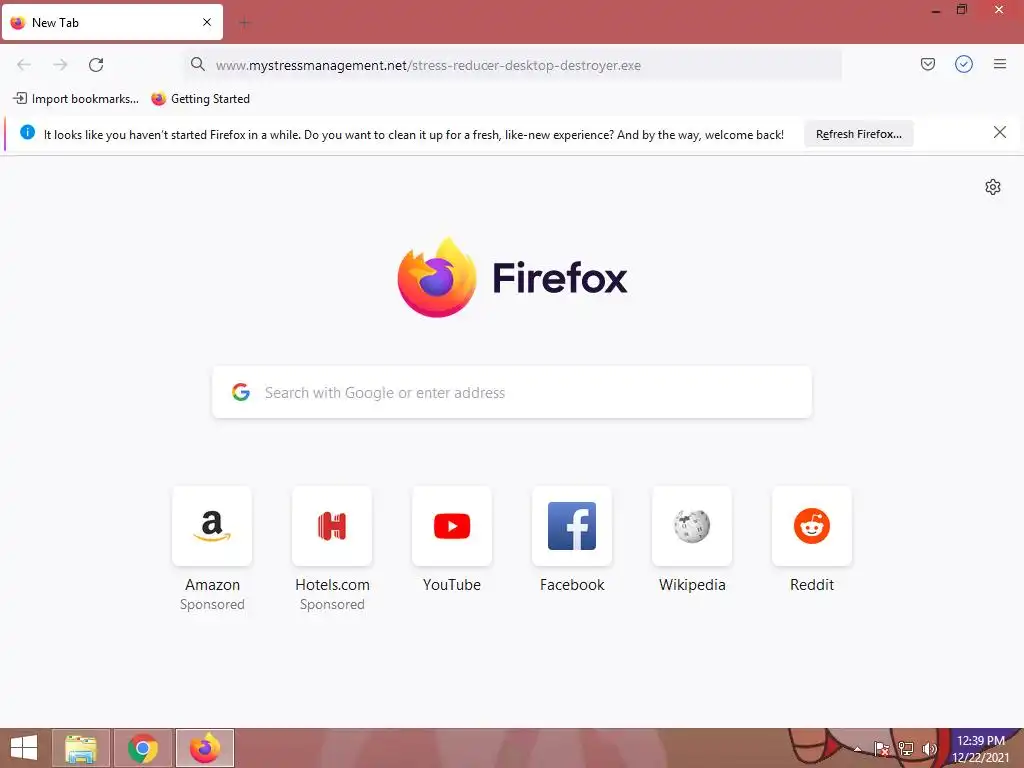Open the network tray icon
Screen dimensions: 1024x768
point(905,749)
